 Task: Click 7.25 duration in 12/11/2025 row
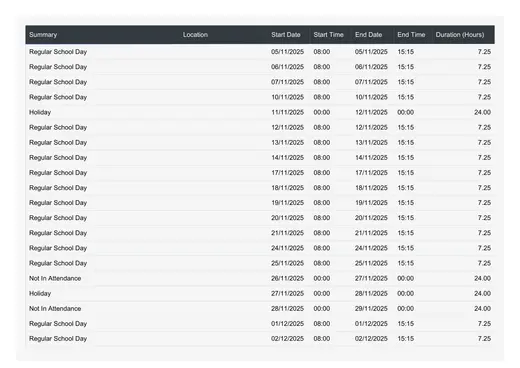pos(484,127)
